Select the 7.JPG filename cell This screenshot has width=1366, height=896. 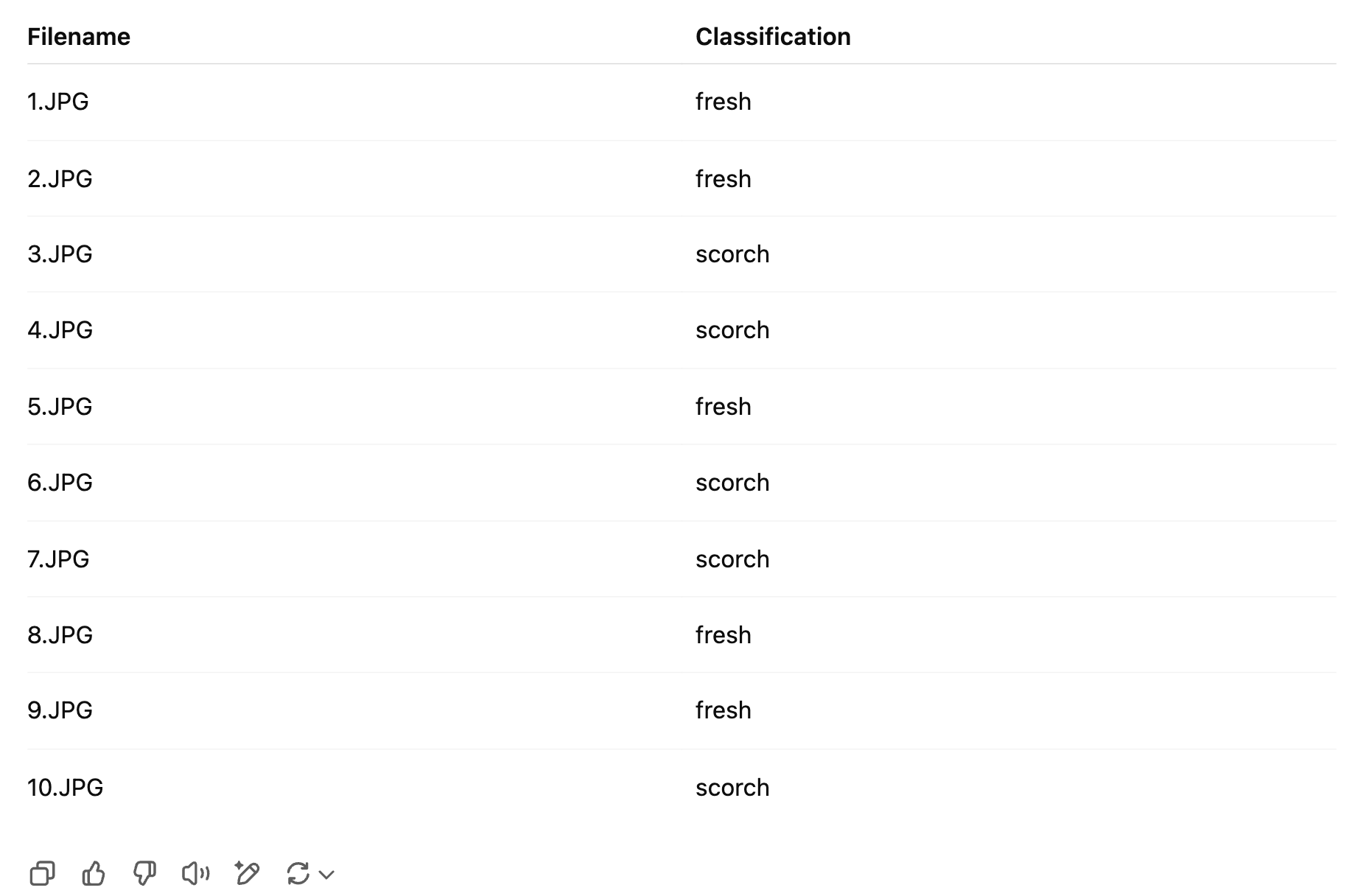58,559
